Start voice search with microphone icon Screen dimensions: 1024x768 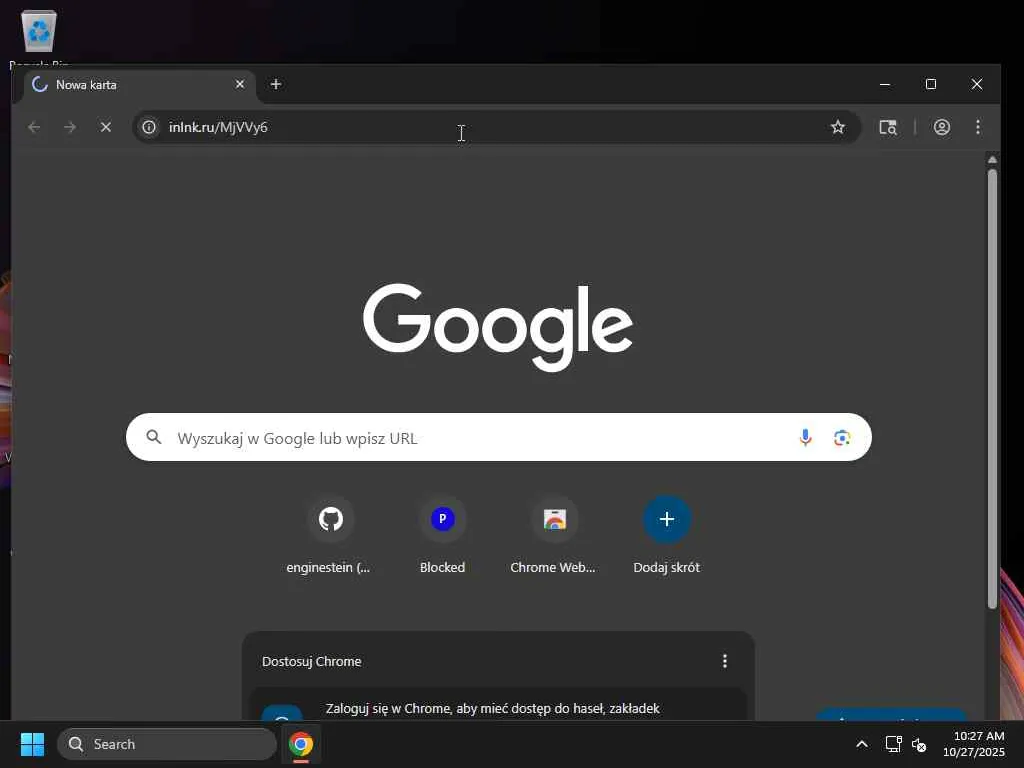click(x=806, y=438)
